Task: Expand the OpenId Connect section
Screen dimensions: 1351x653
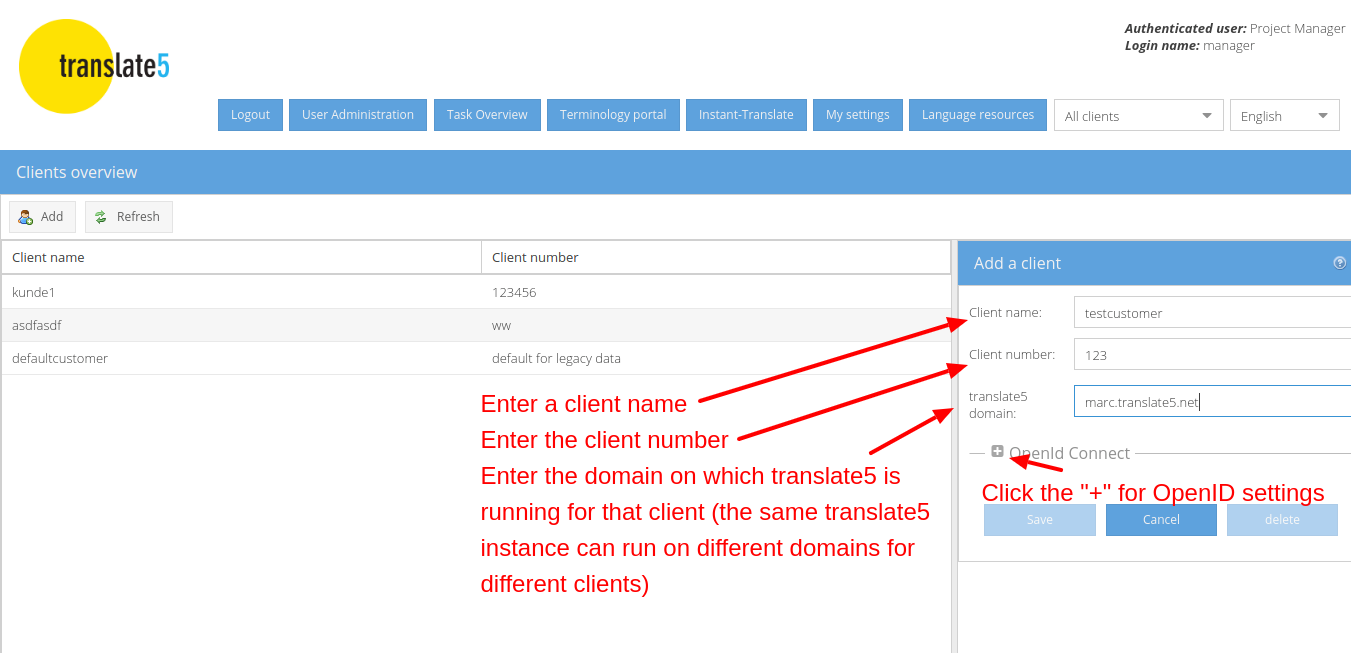Action: tap(997, 452)
